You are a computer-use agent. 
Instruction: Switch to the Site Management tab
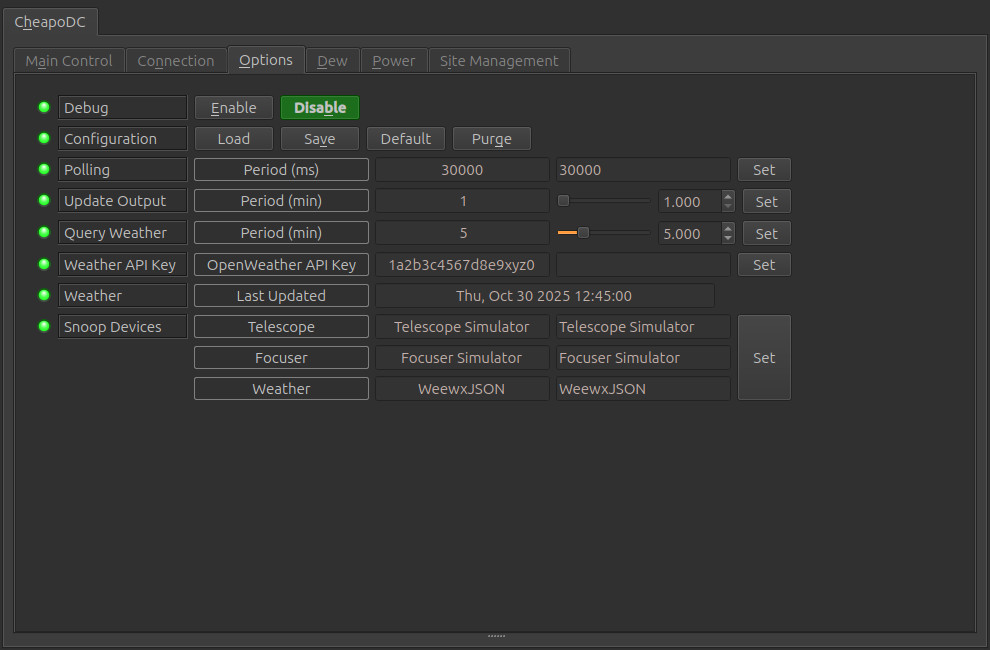pyautogui.click(x=499, y=60)
